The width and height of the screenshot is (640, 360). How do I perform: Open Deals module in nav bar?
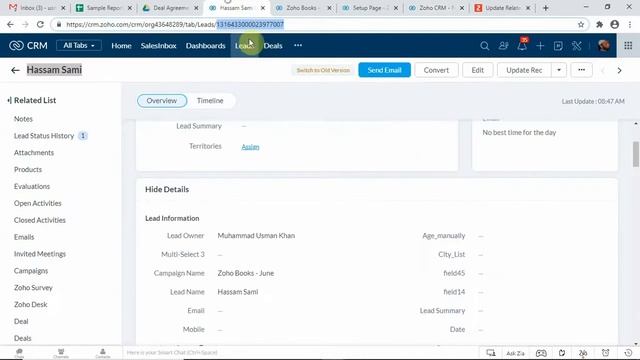point(273,46)
